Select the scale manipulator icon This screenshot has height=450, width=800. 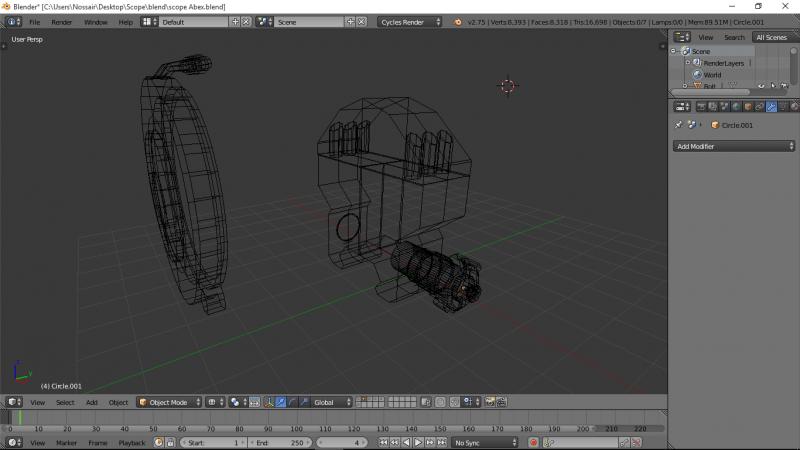click(304, 402)
